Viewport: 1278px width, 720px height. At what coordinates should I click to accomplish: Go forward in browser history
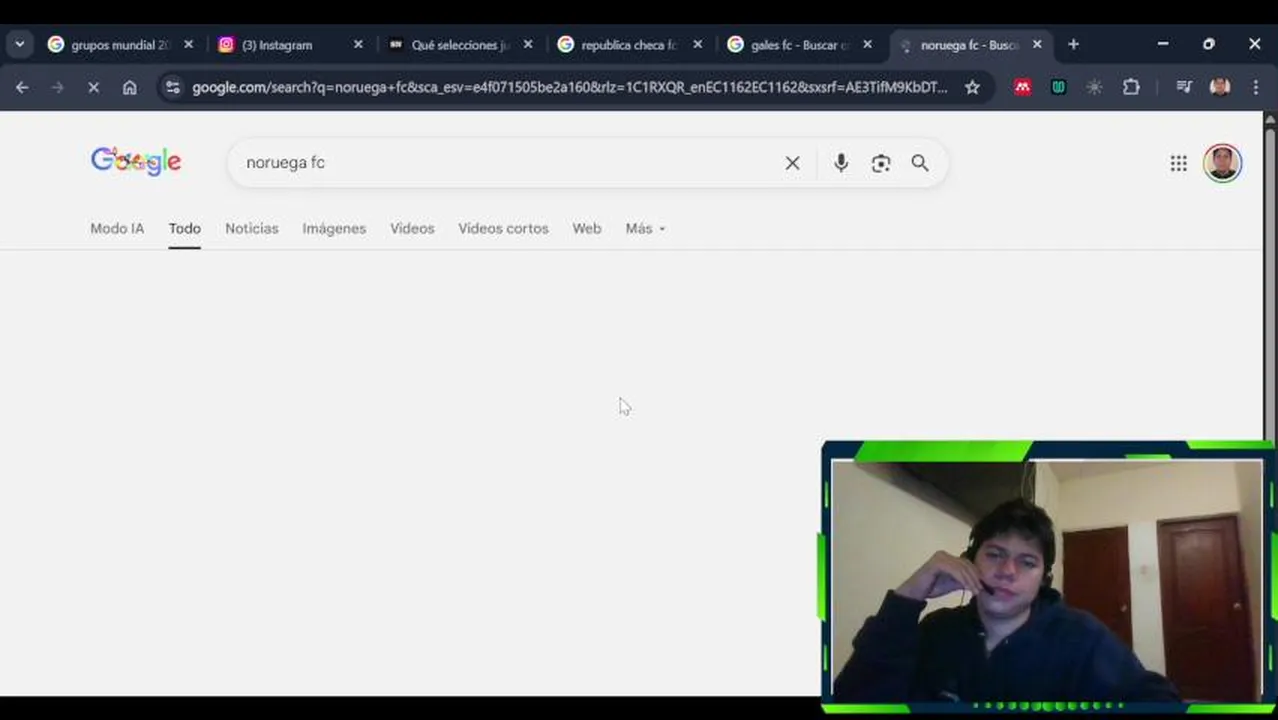pos(57,88)
